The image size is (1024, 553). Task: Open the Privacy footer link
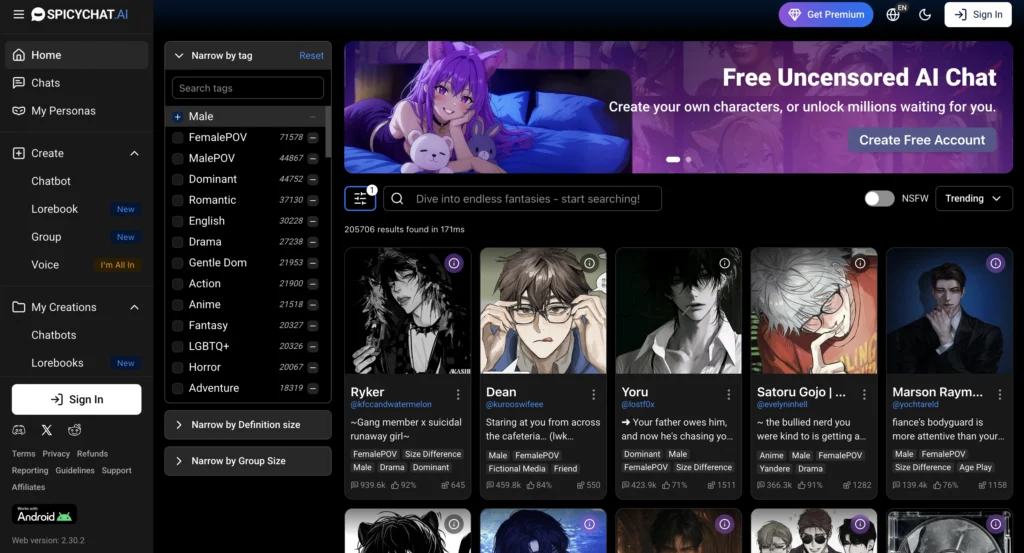point(56,454)
